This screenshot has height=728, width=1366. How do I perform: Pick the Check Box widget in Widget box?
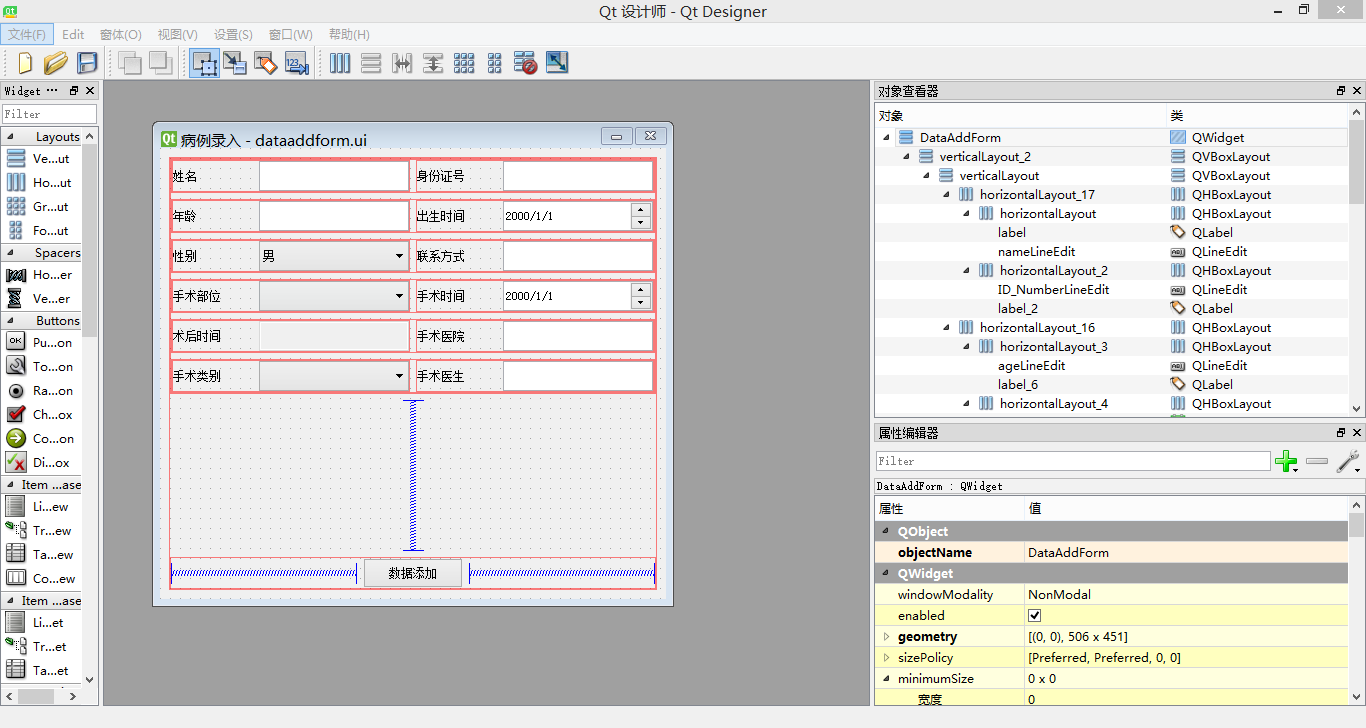point(40,415)
